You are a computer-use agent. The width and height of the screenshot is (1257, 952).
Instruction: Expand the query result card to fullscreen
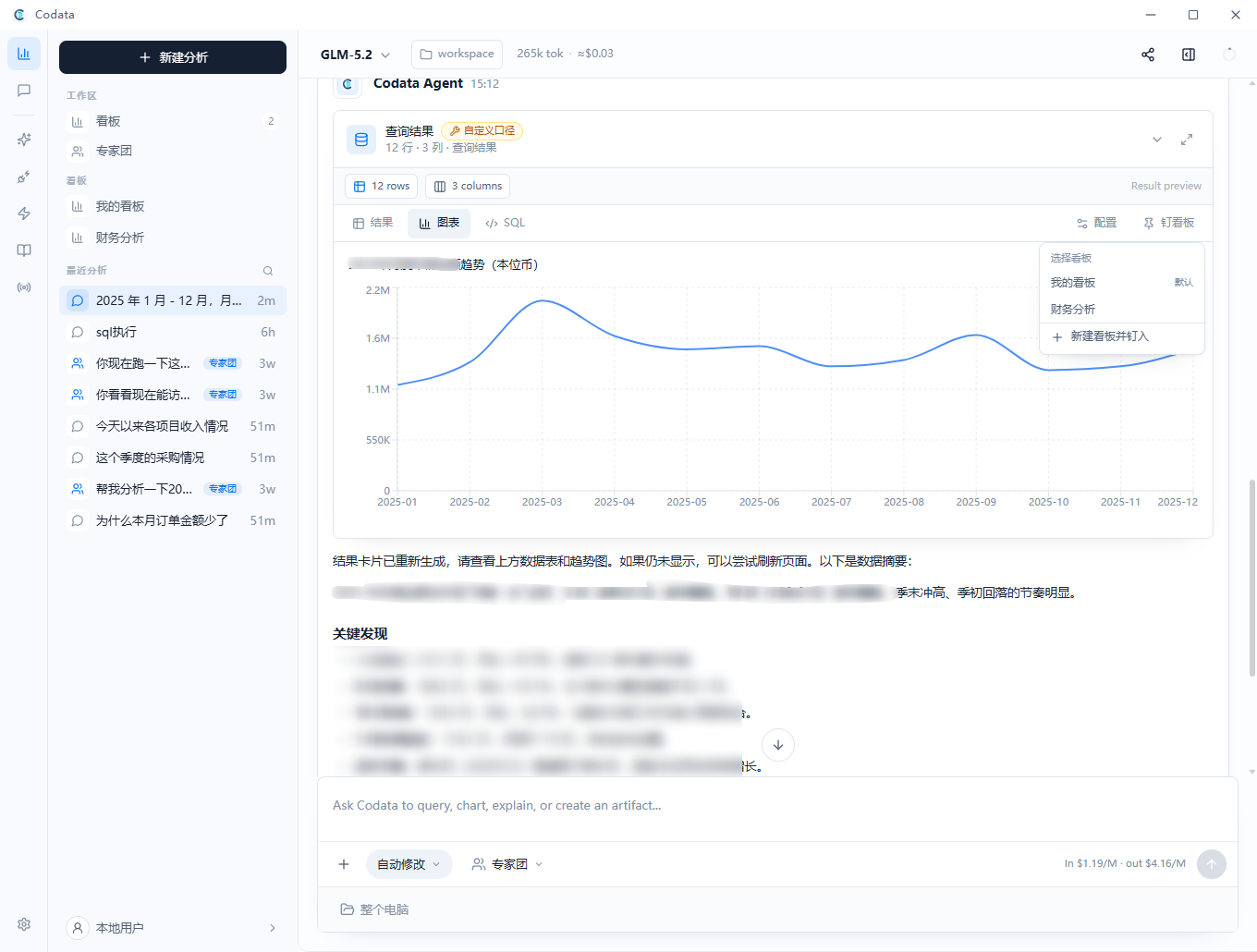coord(1187,140)
